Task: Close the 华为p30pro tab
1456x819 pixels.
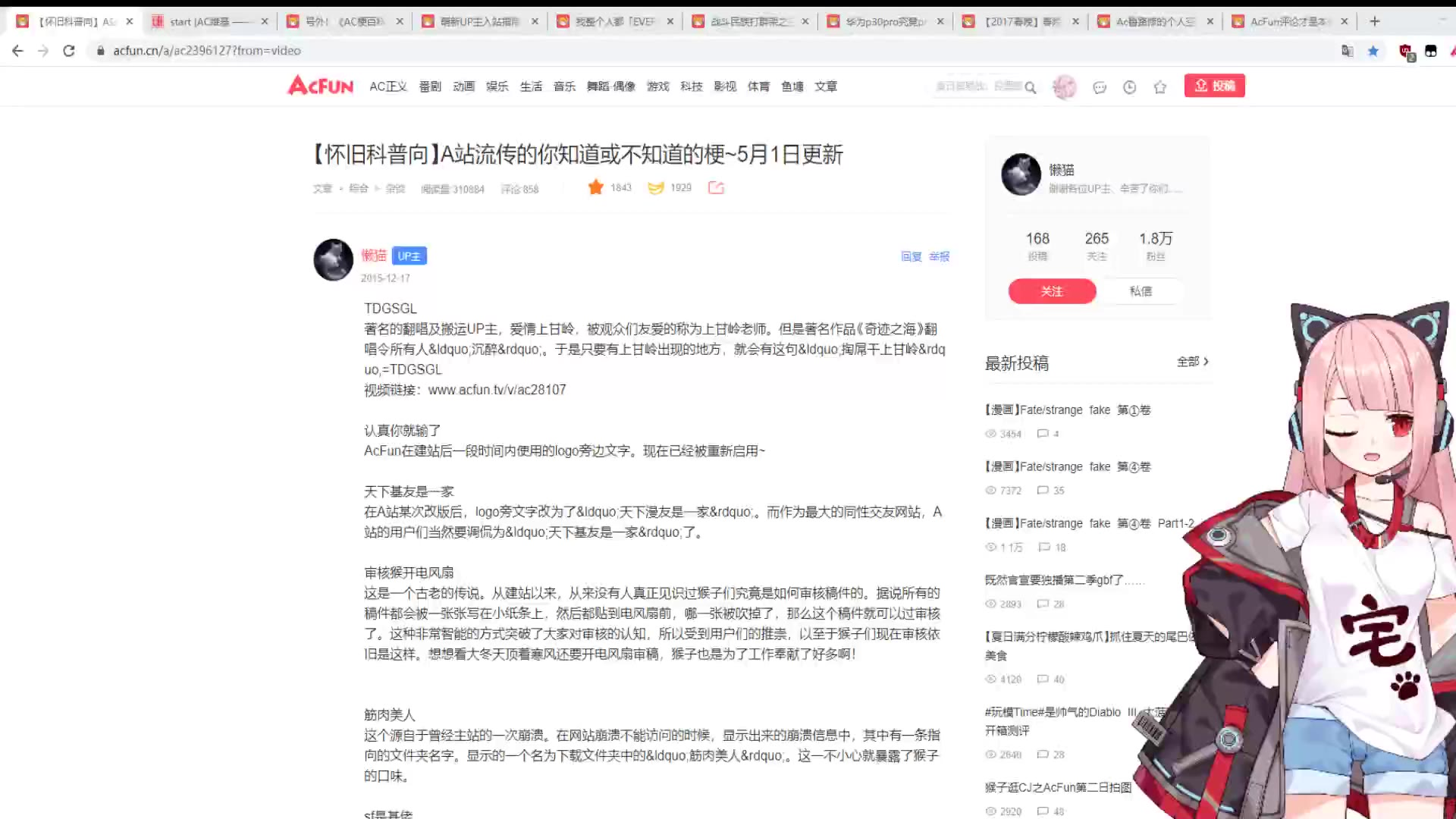Action: point(940,21)
